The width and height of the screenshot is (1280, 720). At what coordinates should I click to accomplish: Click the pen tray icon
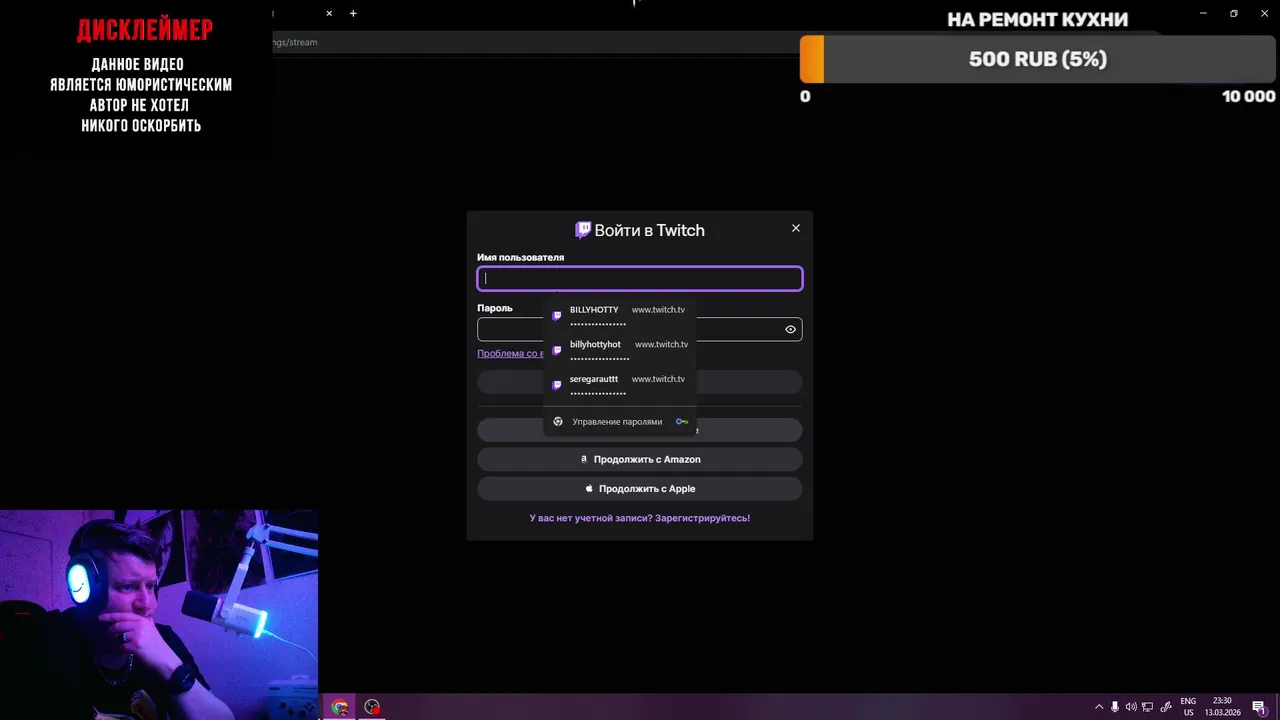(x=1166, y=707)
